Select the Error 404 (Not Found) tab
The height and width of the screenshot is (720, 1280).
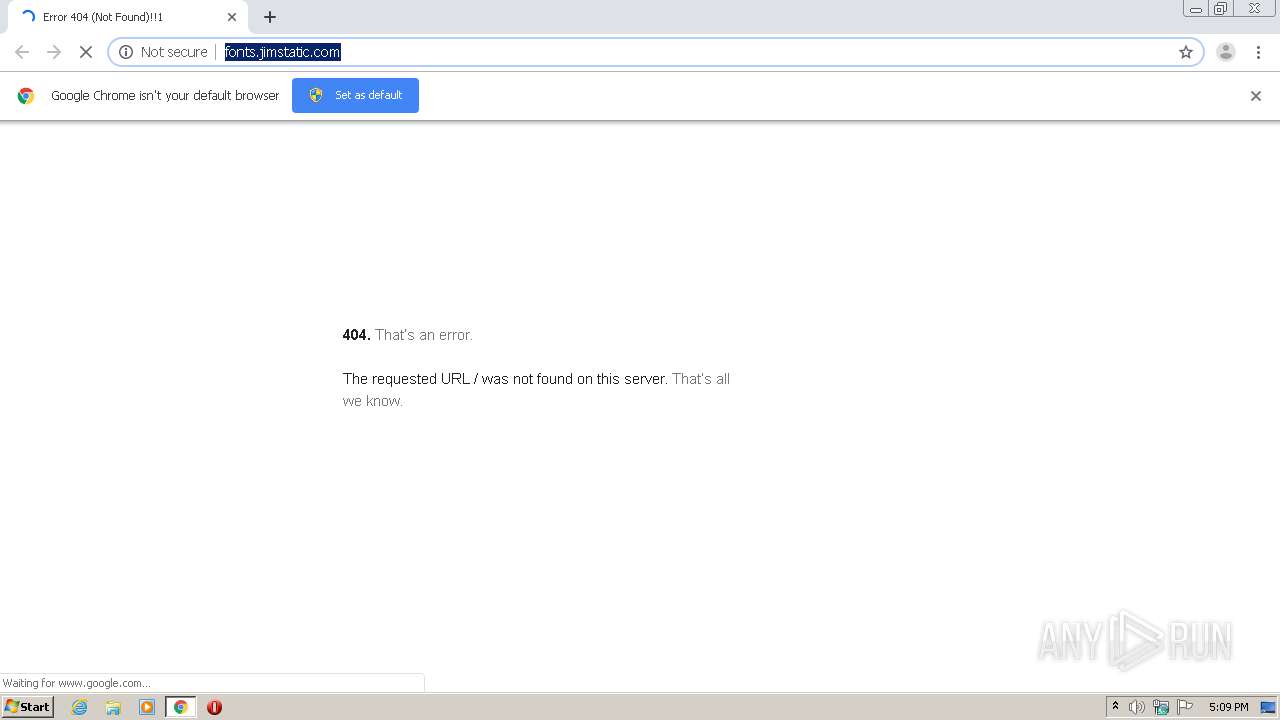(x=128, y=17)
